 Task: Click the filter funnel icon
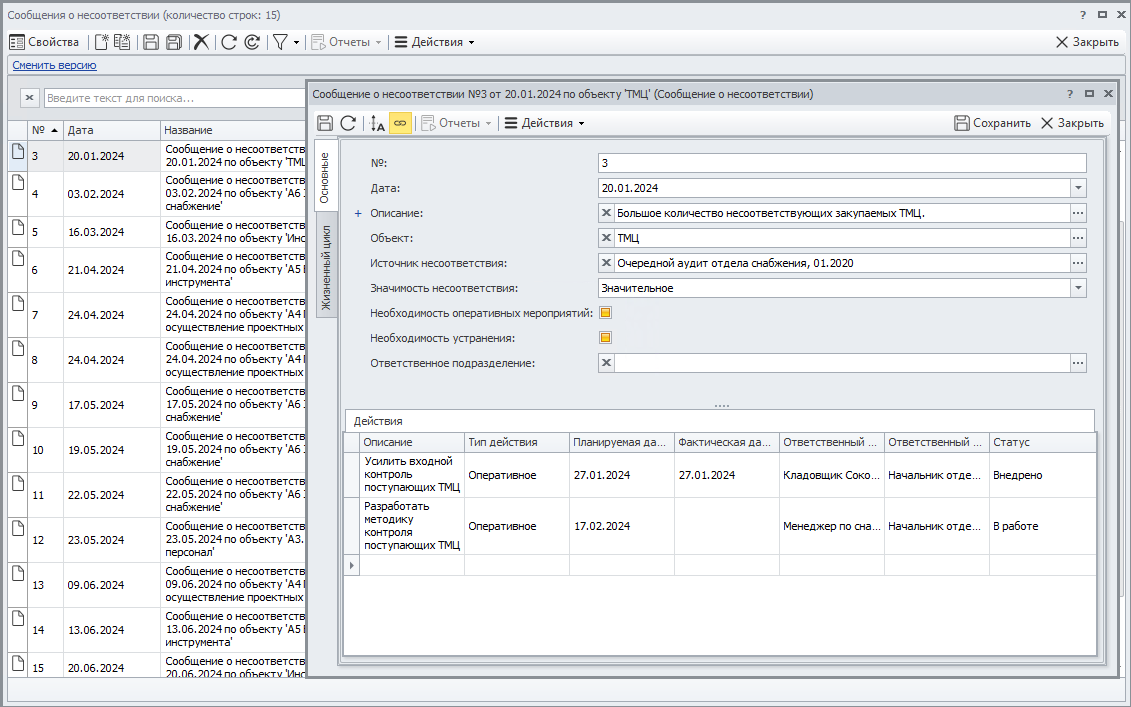pos(281,42)
